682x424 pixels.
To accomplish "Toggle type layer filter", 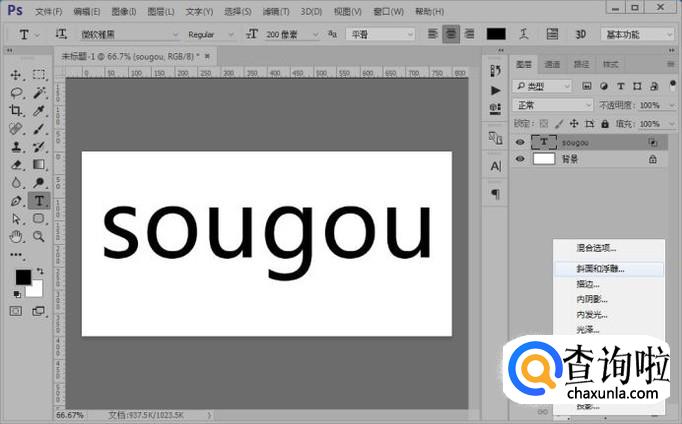I will pyautogui.click(x=621, y=86).
